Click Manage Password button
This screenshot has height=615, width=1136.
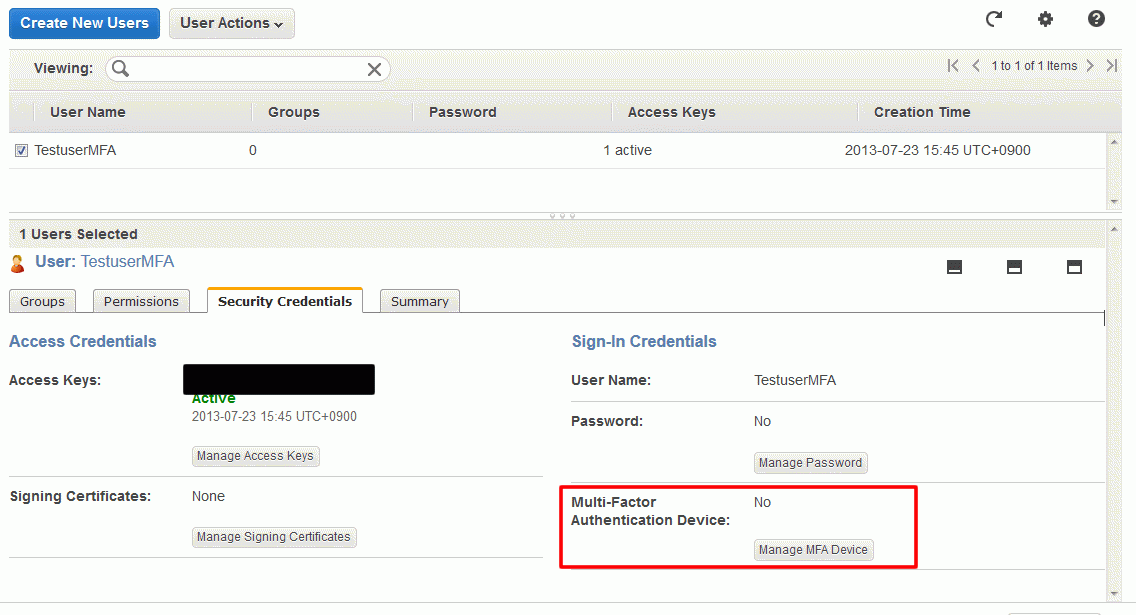click(811, 463)
